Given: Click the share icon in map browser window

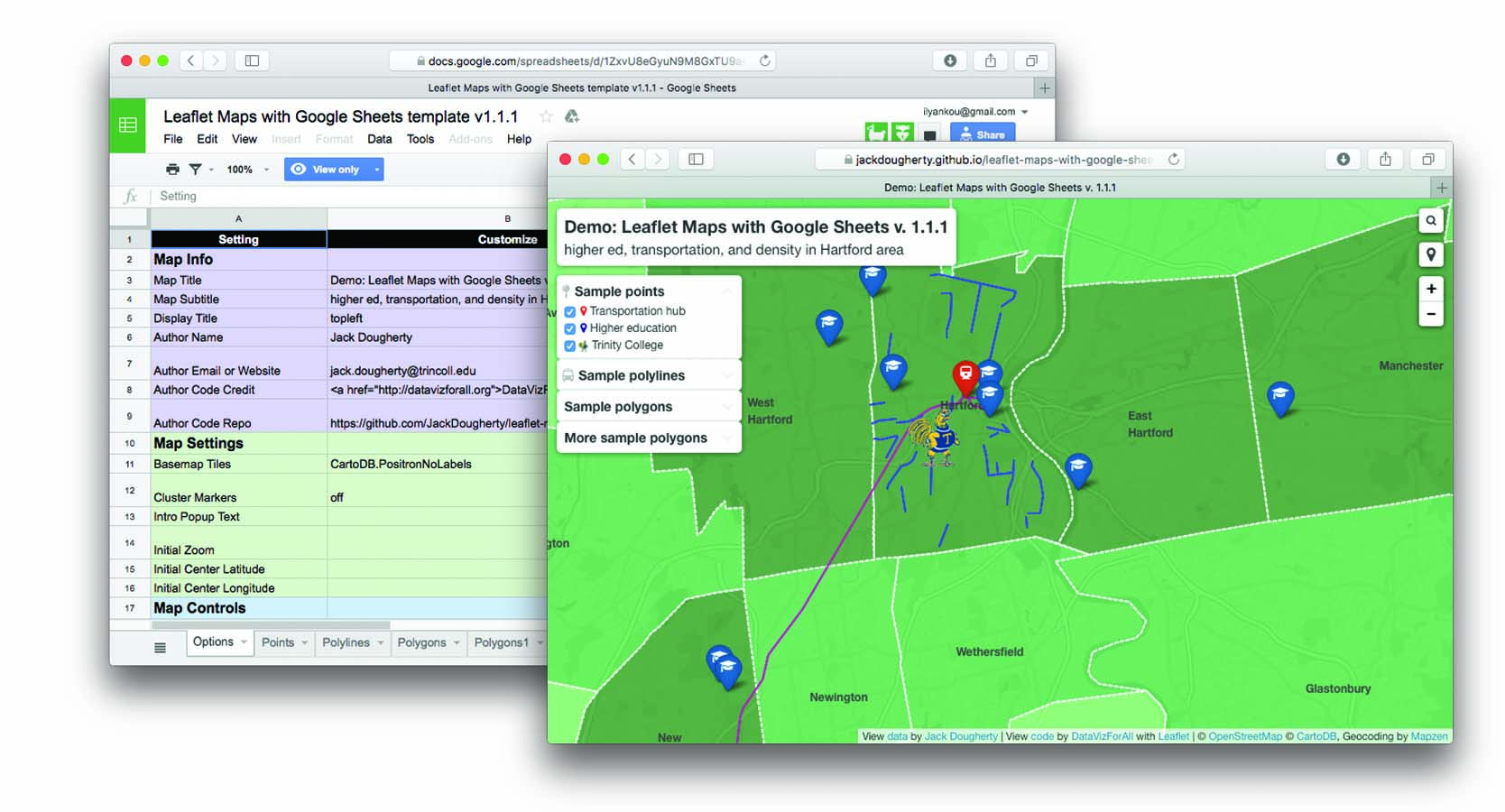Looking at the screenshot, I should pos(1385,159).
